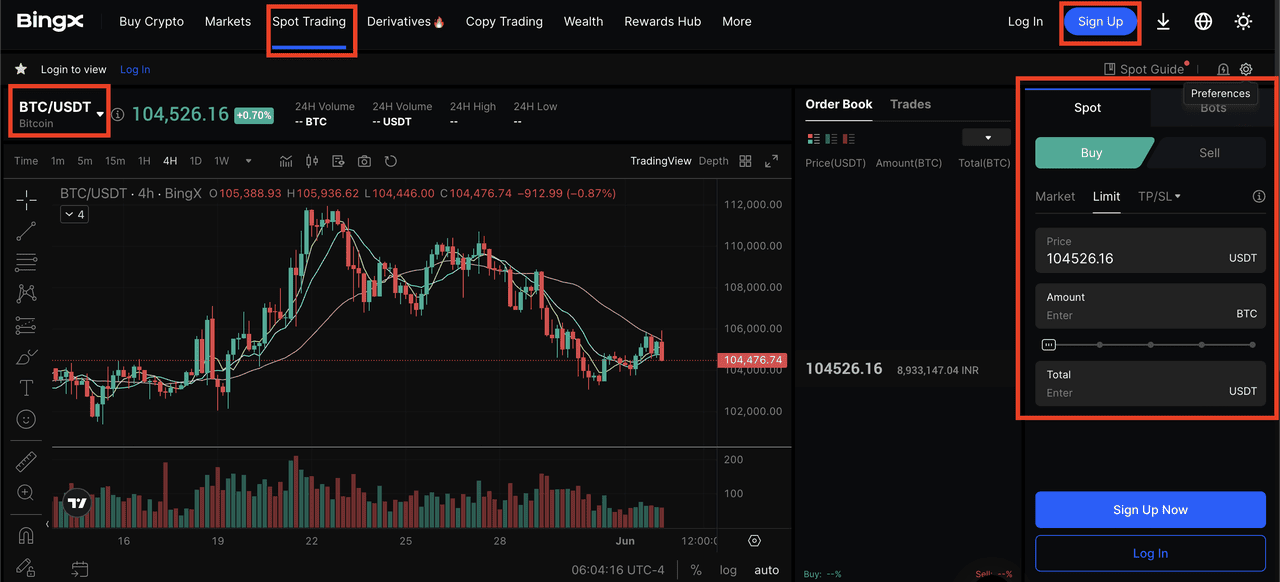Toggle the drawing lock icon
This screenshot has height=582, width=1280.
[26, 566]
